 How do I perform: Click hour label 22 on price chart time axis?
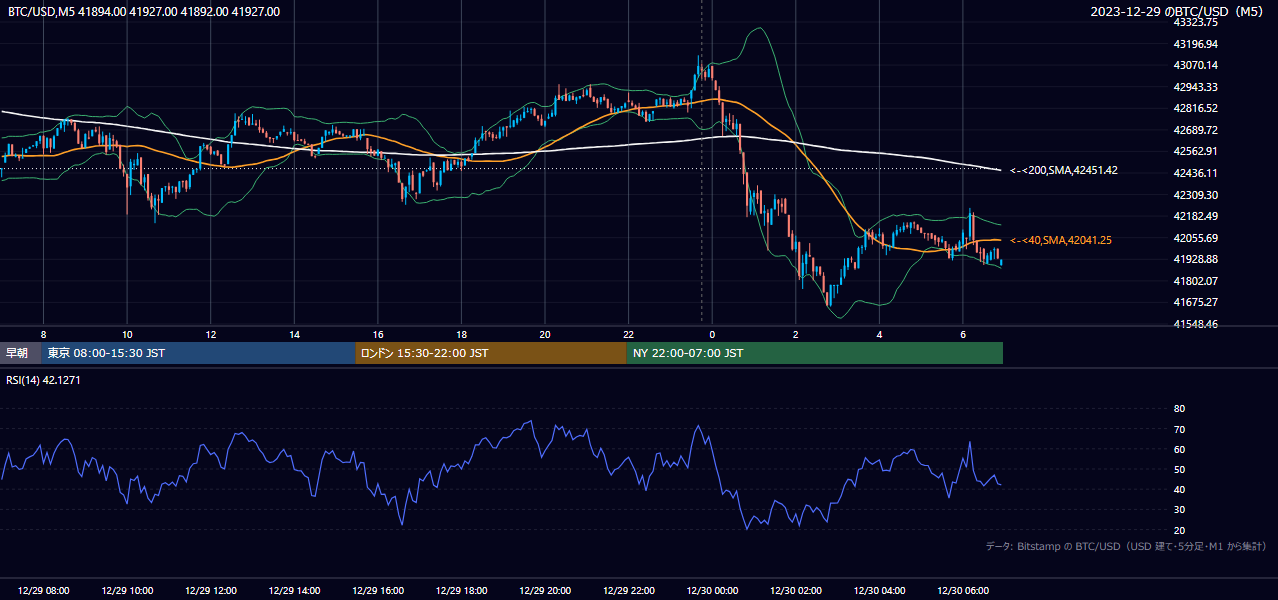[x=628, y=334]
